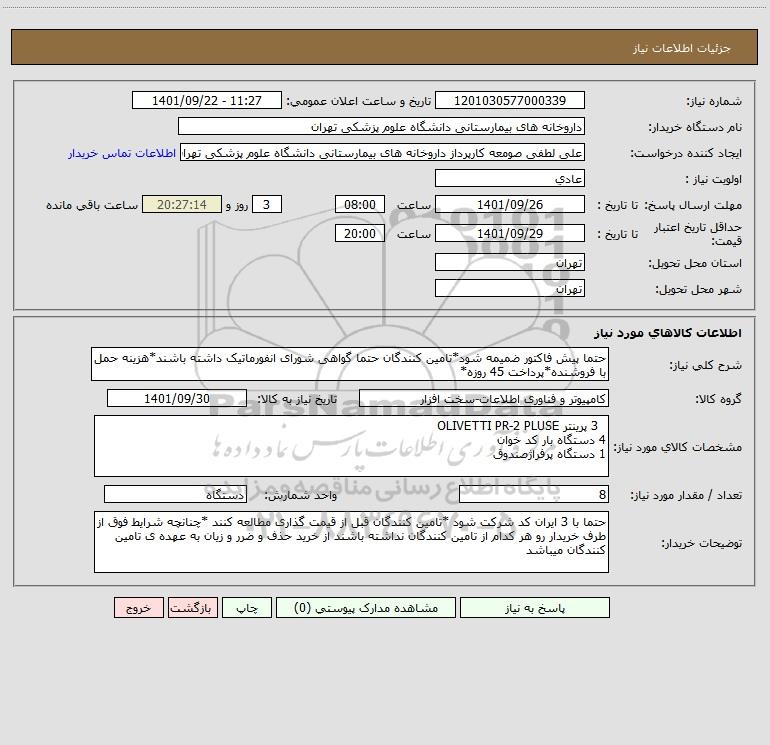Open مشاهده مدارک پیوستی (0) button
This screenshot has height=745, width=770.
pyautogui.click(x=366, y=608)
